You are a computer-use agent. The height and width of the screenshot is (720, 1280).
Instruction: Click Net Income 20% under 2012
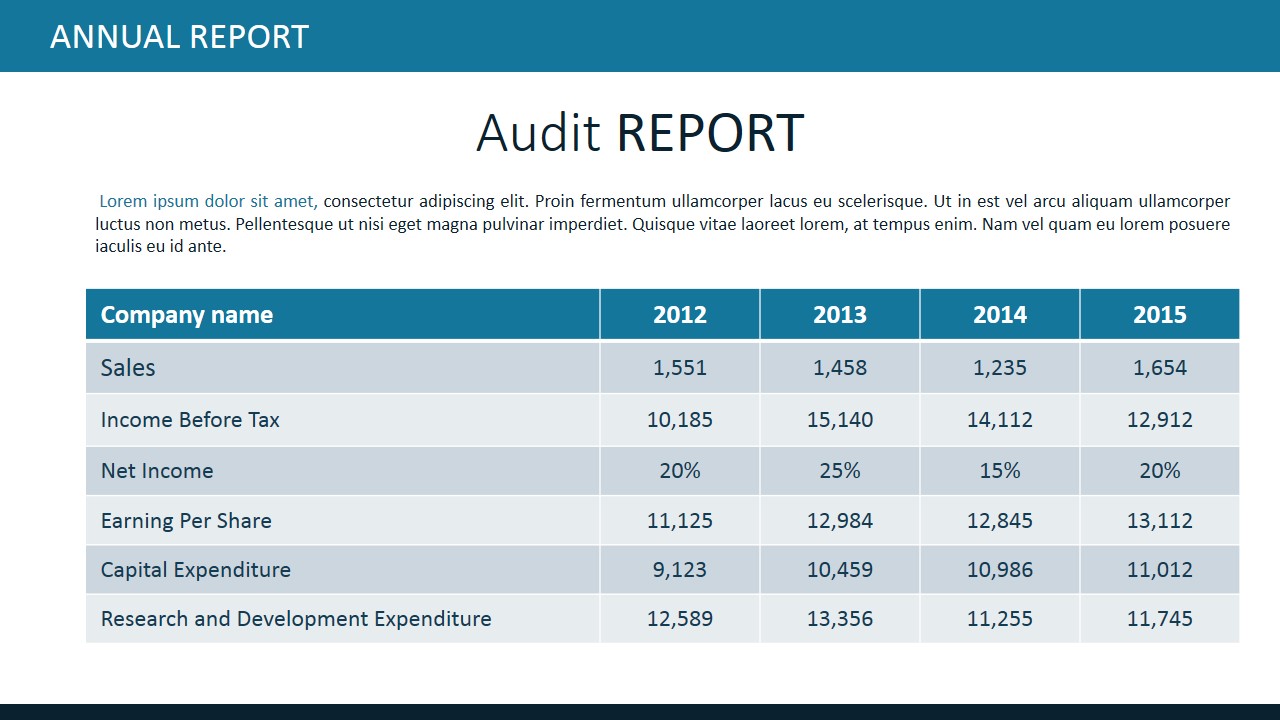click(x=680, y=471)
